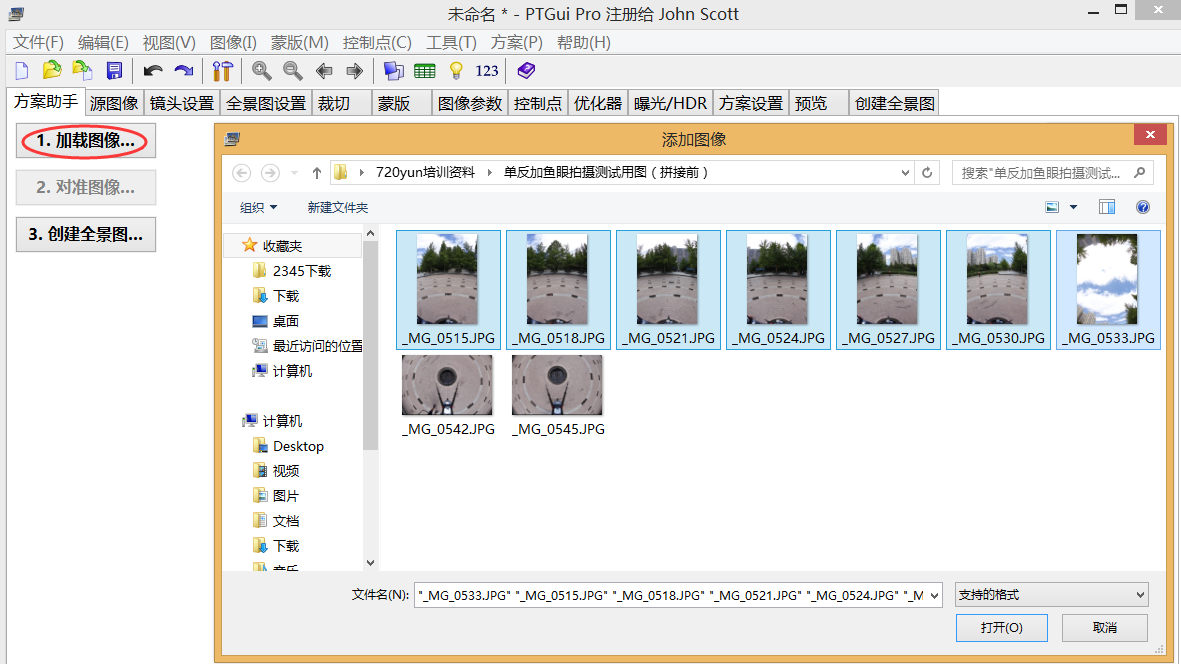The image size is (1181, 664).
Task: Open options with hammer tools icon
Action: pos(222,70)
